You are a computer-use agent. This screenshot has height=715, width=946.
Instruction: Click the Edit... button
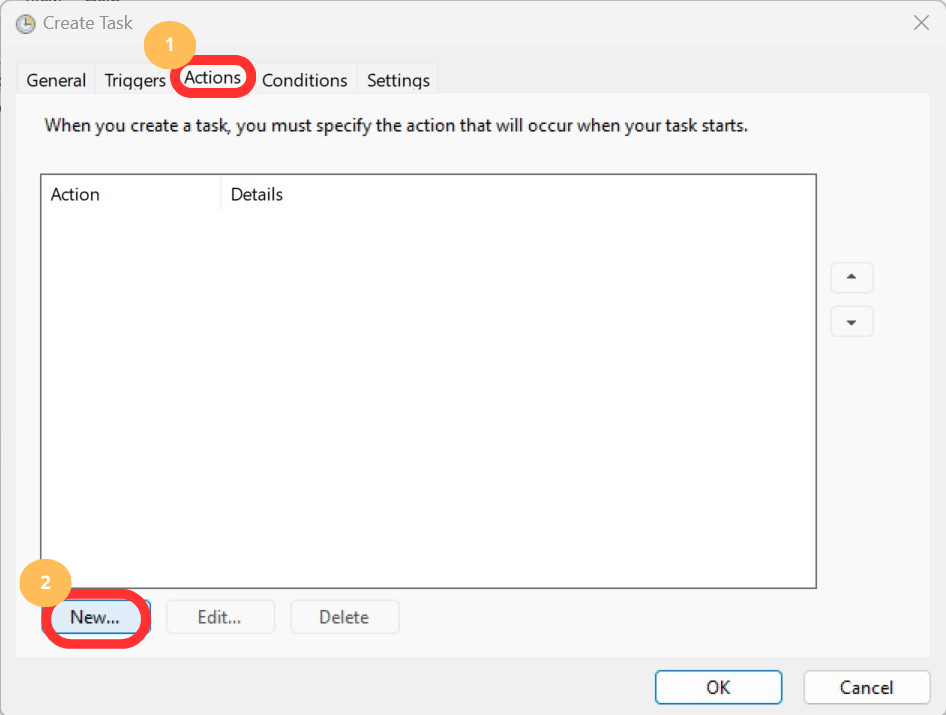coord(220,617)
